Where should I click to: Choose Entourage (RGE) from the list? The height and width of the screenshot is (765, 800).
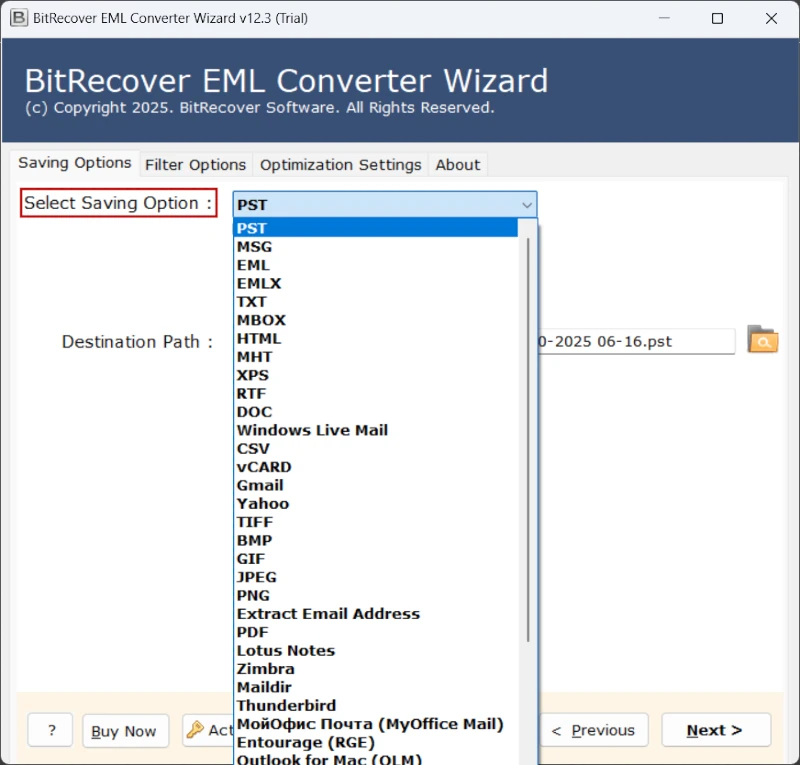tap(376, 743)
